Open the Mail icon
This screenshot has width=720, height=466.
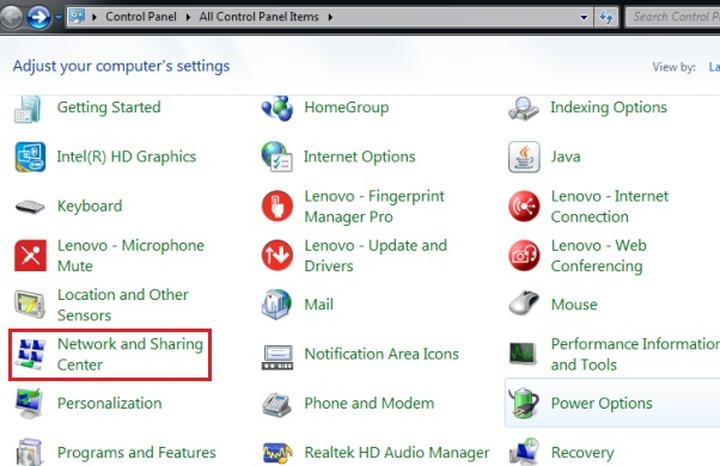tap(276, 304)
